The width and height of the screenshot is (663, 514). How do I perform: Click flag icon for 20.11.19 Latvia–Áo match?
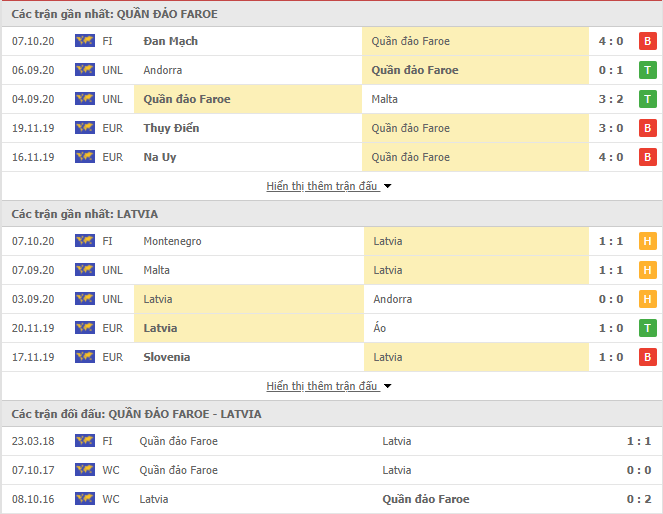(85, 328)
